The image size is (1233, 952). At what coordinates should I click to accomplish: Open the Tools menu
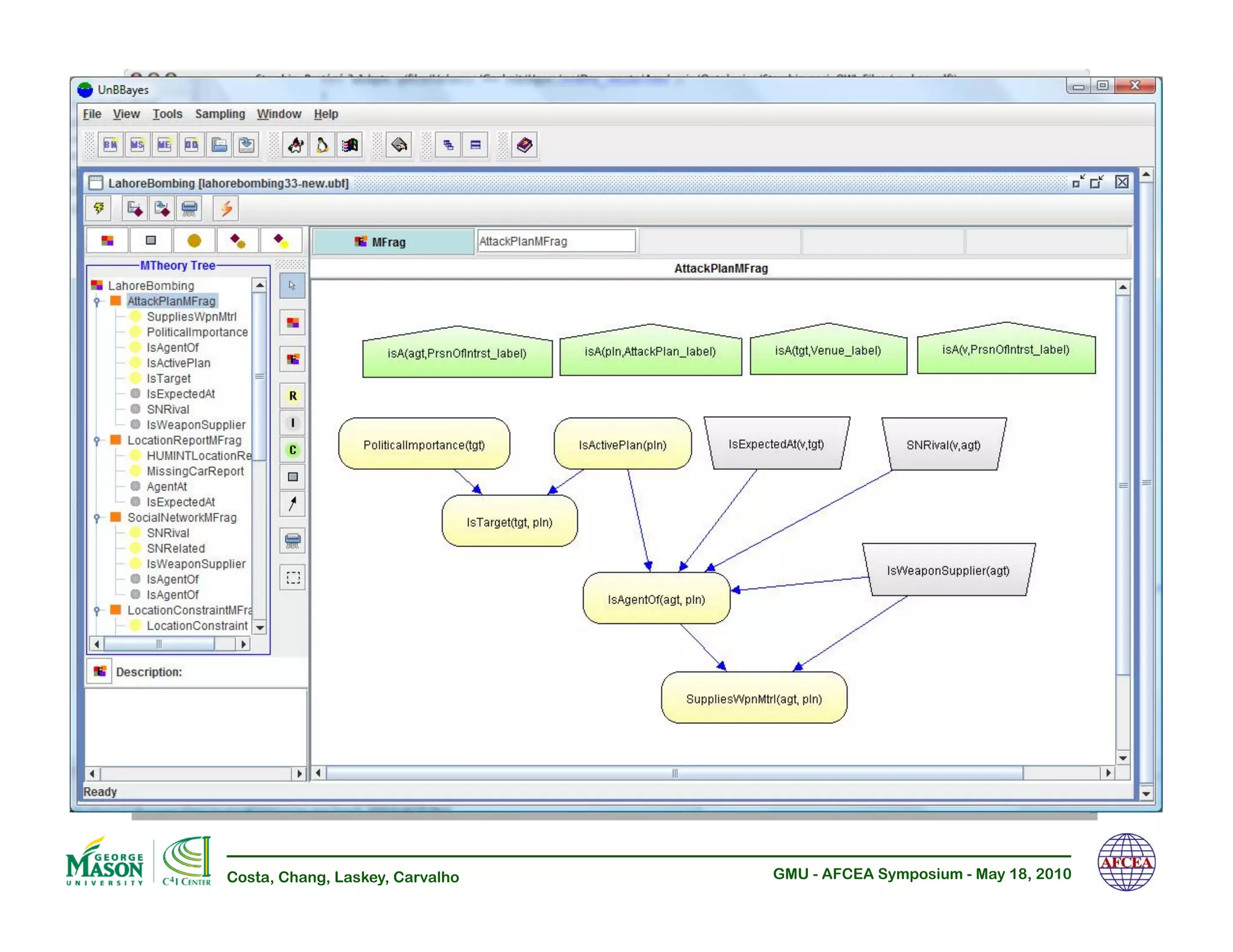click(167, 114)
